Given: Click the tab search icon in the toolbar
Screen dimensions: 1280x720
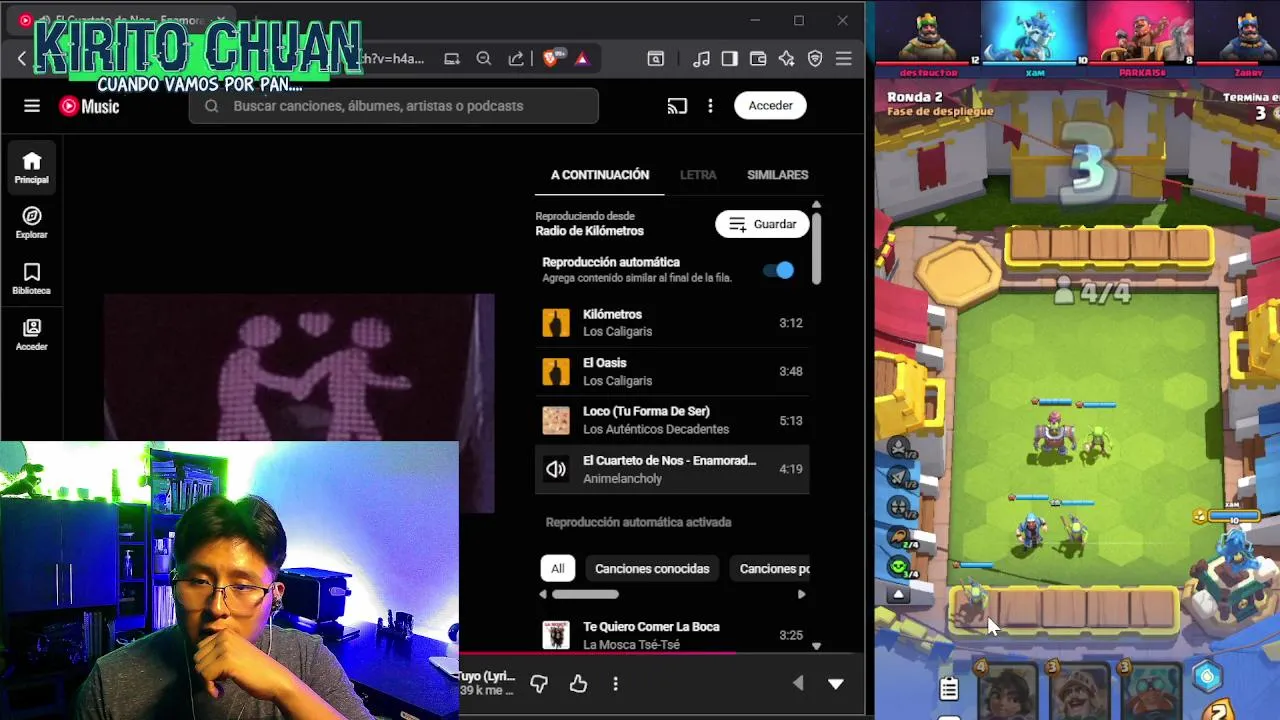Looking at the screenshot, I should click(x=656, y=59).
